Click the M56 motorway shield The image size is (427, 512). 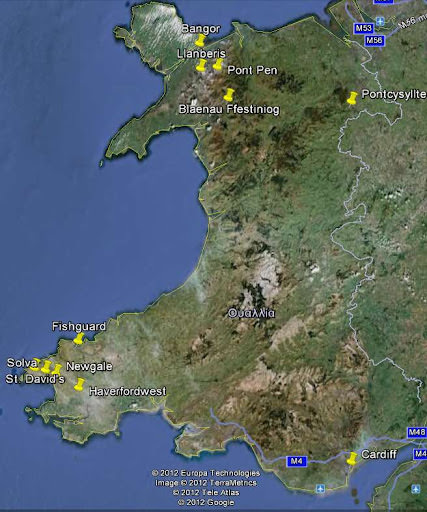(375, 41)
